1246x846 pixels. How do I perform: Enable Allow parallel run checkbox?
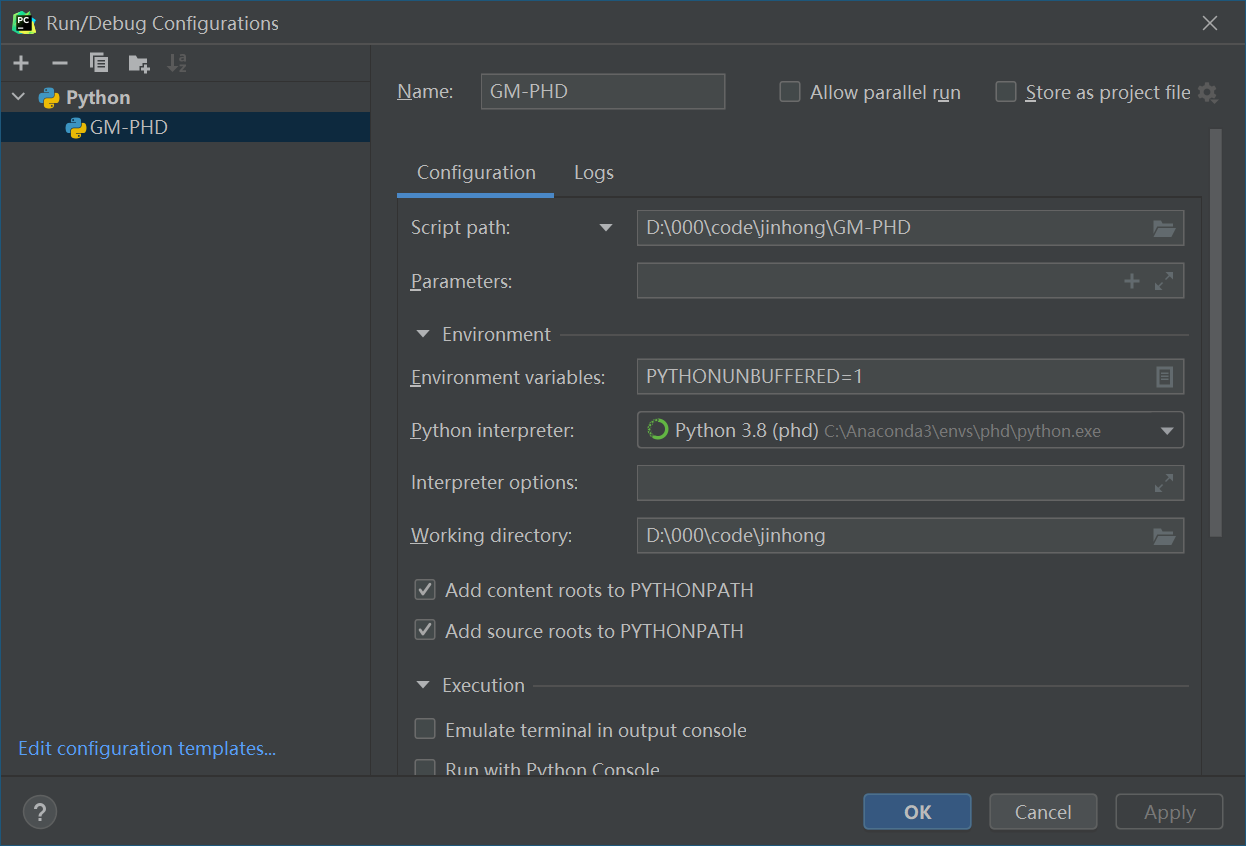coord(790,92)
